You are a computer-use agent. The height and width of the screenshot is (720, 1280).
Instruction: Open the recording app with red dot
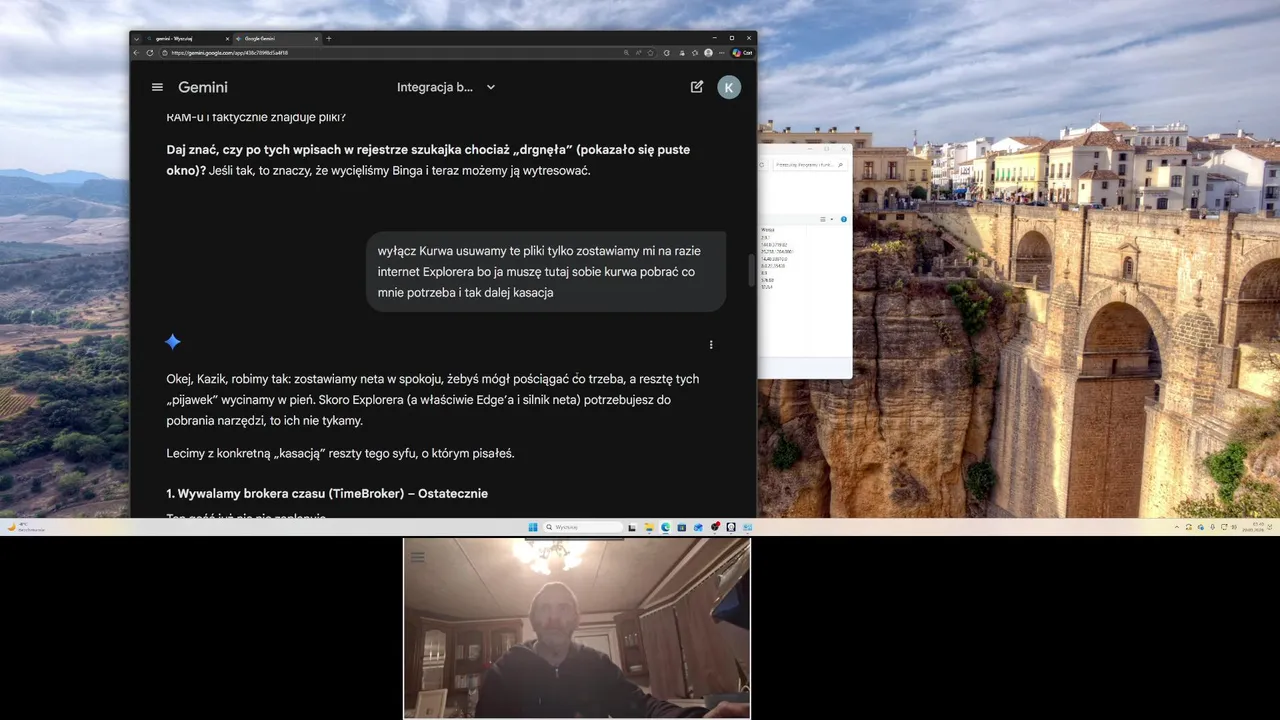(715, 527)
